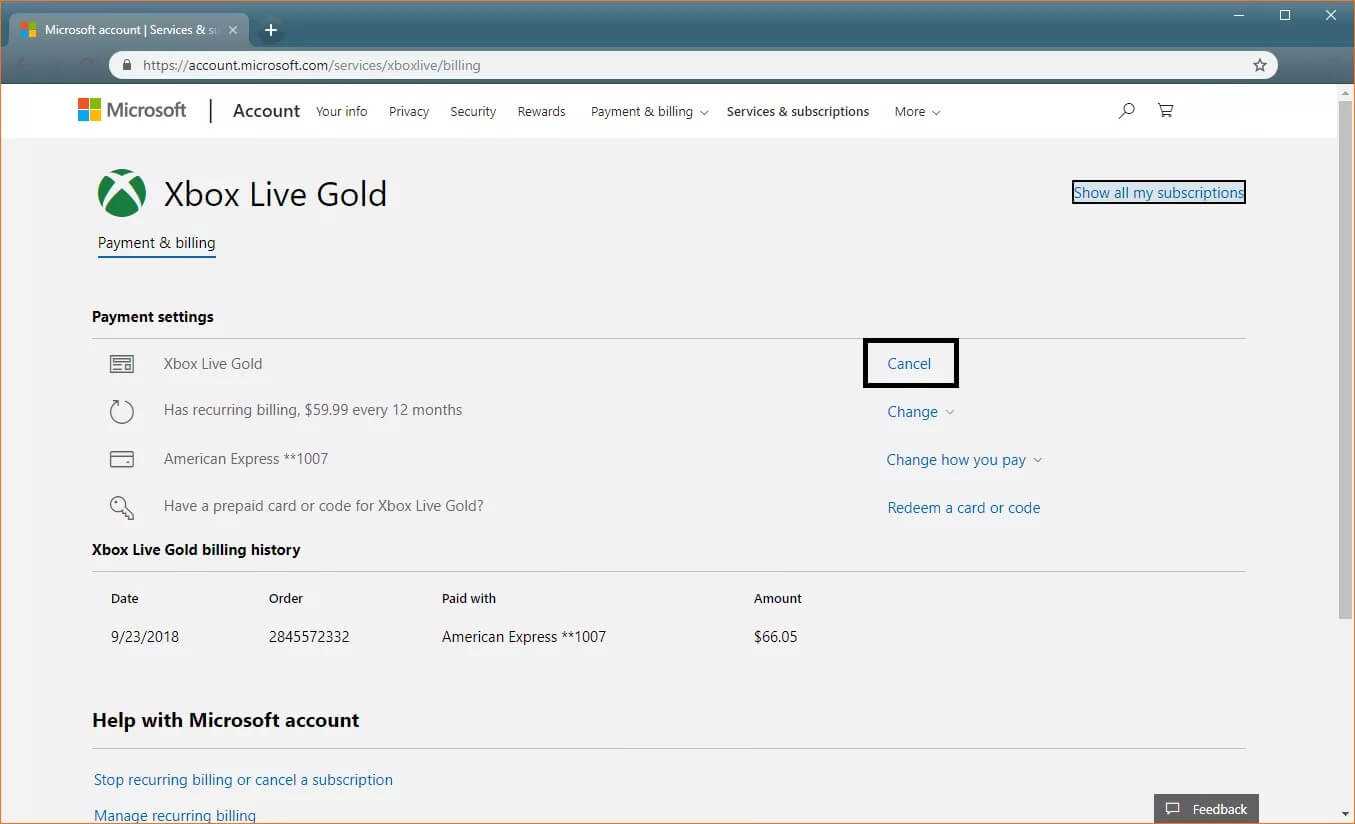Click the 'Payment settings' heading

[x=153, y=317]
